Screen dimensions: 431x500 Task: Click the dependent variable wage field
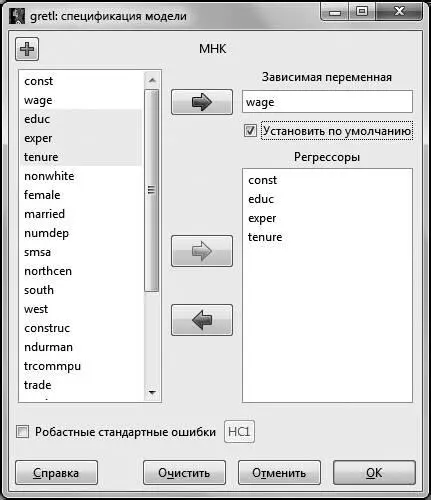click(327, 102)
